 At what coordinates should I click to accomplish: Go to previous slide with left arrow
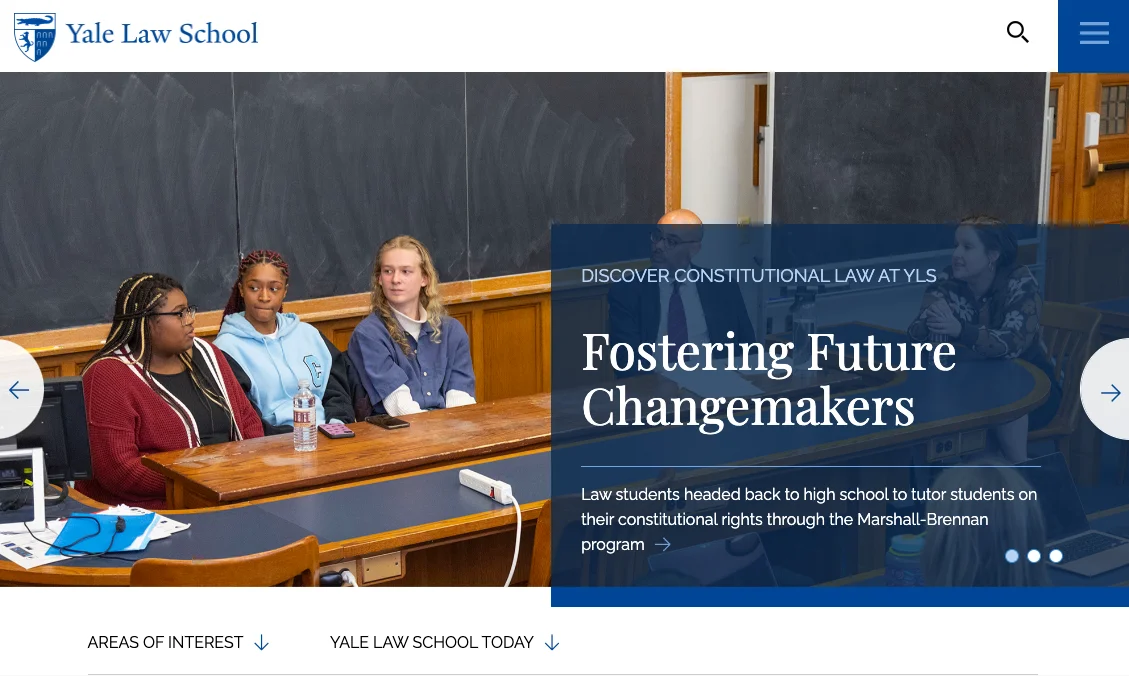click(x=19, y=390)
